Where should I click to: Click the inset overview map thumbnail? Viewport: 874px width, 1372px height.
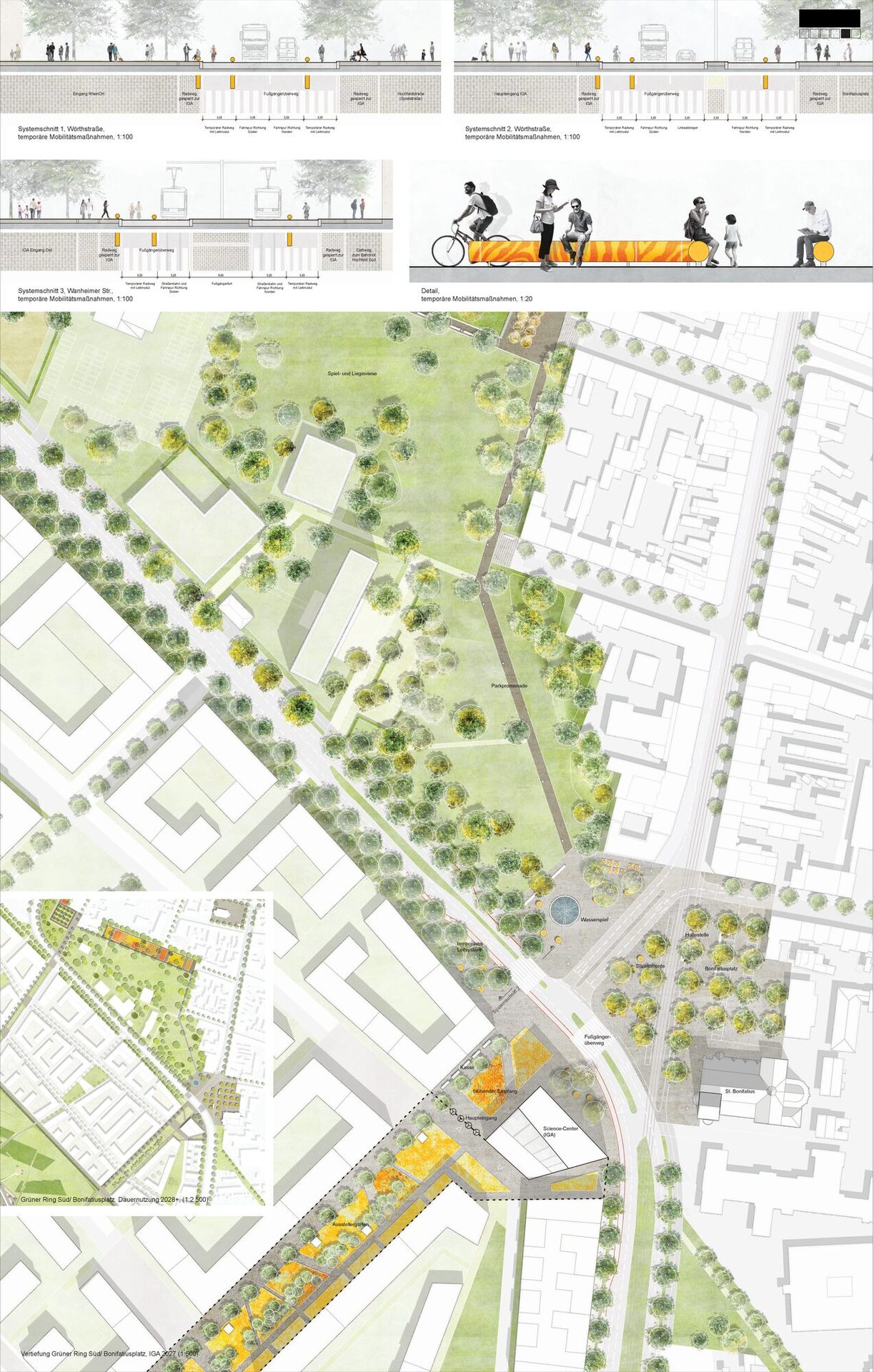click(136, 1050)
